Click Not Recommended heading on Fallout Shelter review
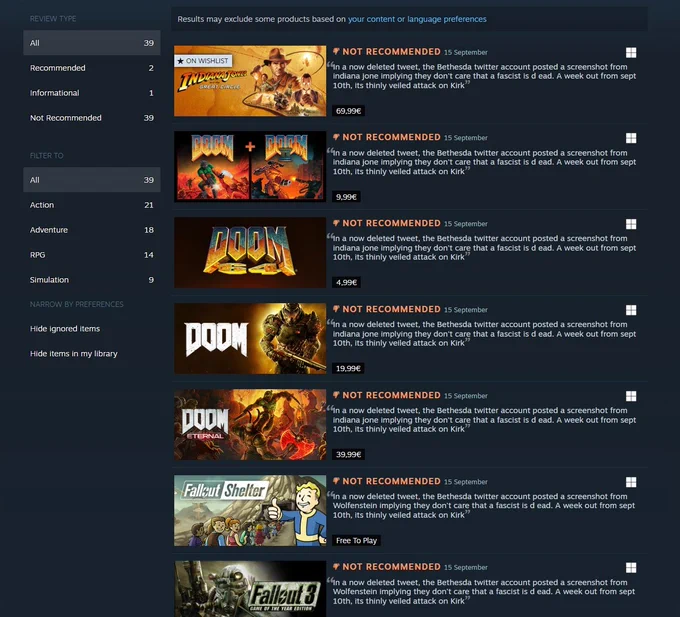This screenshot has height=617, width=680. (x=391, y=481)
